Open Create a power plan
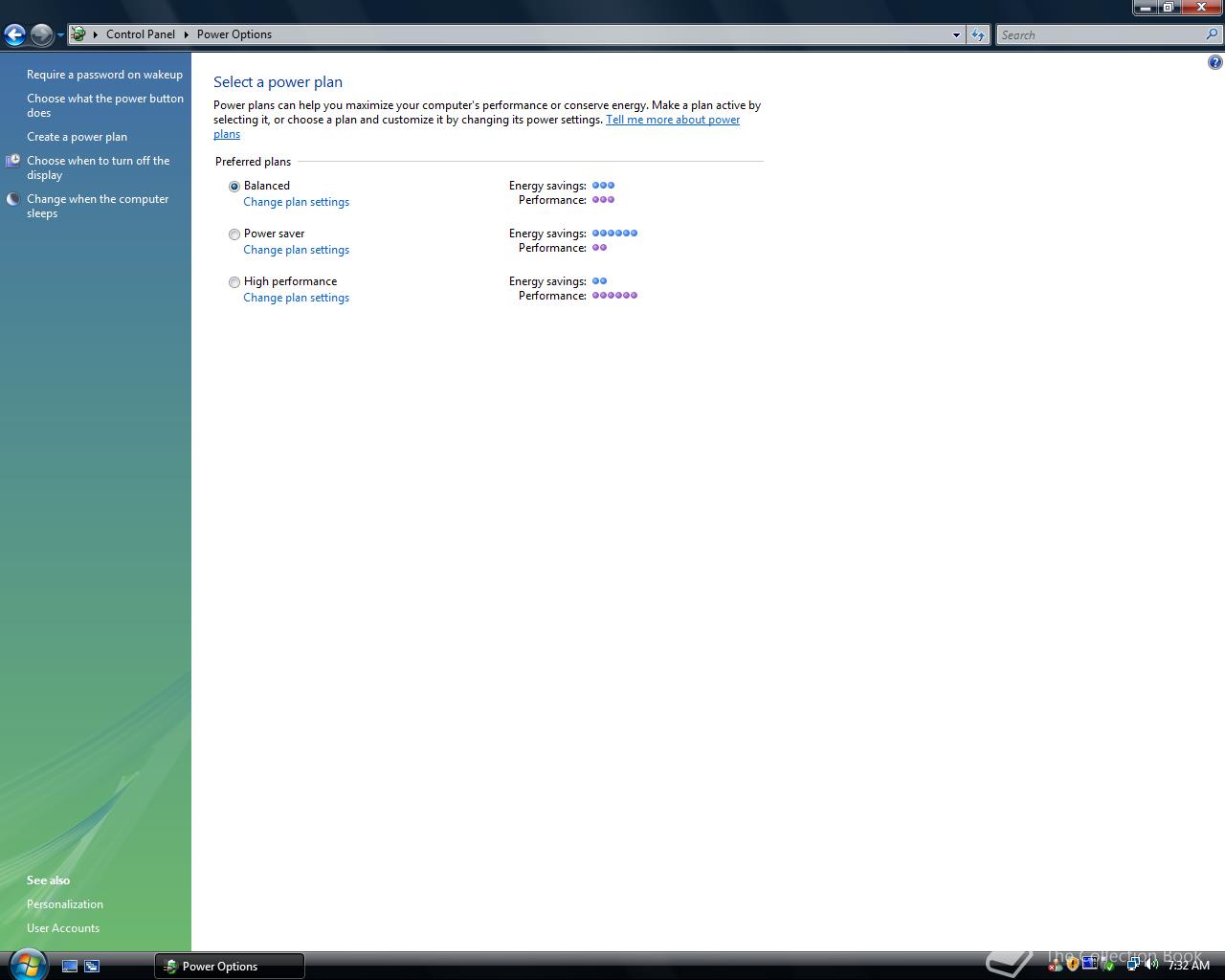The image size is (1225, 980). tap(77, 137)
